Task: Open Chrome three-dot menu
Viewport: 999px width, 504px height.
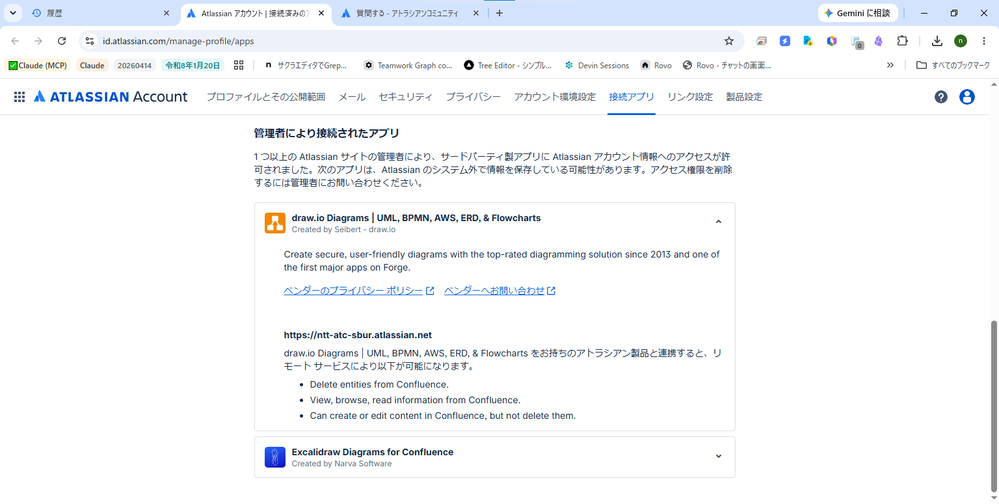Action: pyautogui.click(x=984, y=41)
